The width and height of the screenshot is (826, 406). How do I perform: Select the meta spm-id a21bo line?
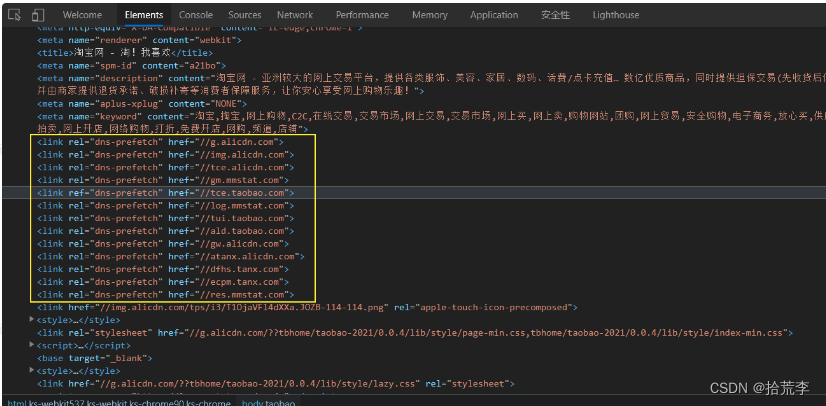[x=131, y=66]
